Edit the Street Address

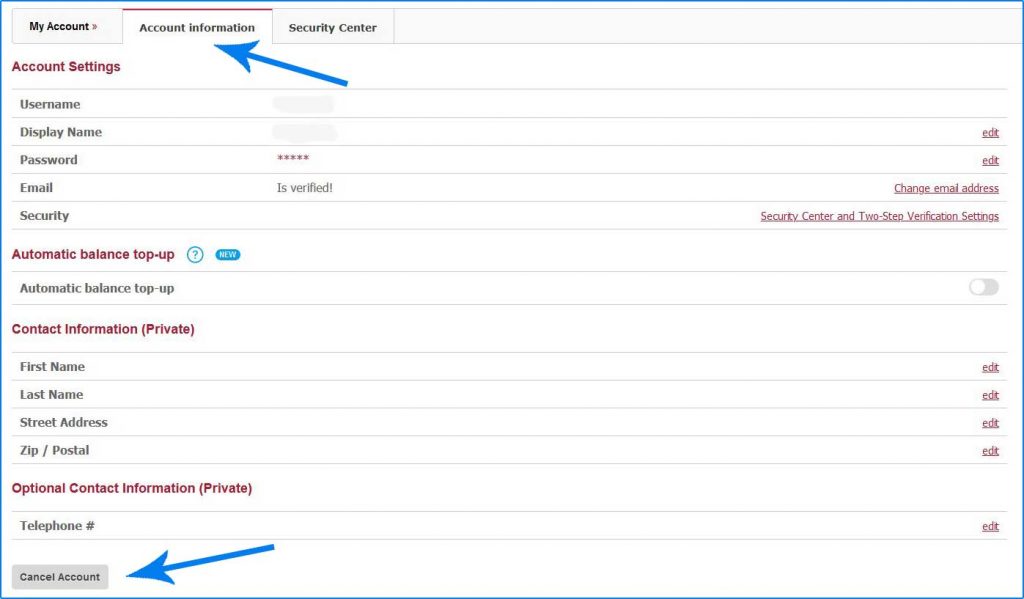pyautogui.click(x=990, y=423)
